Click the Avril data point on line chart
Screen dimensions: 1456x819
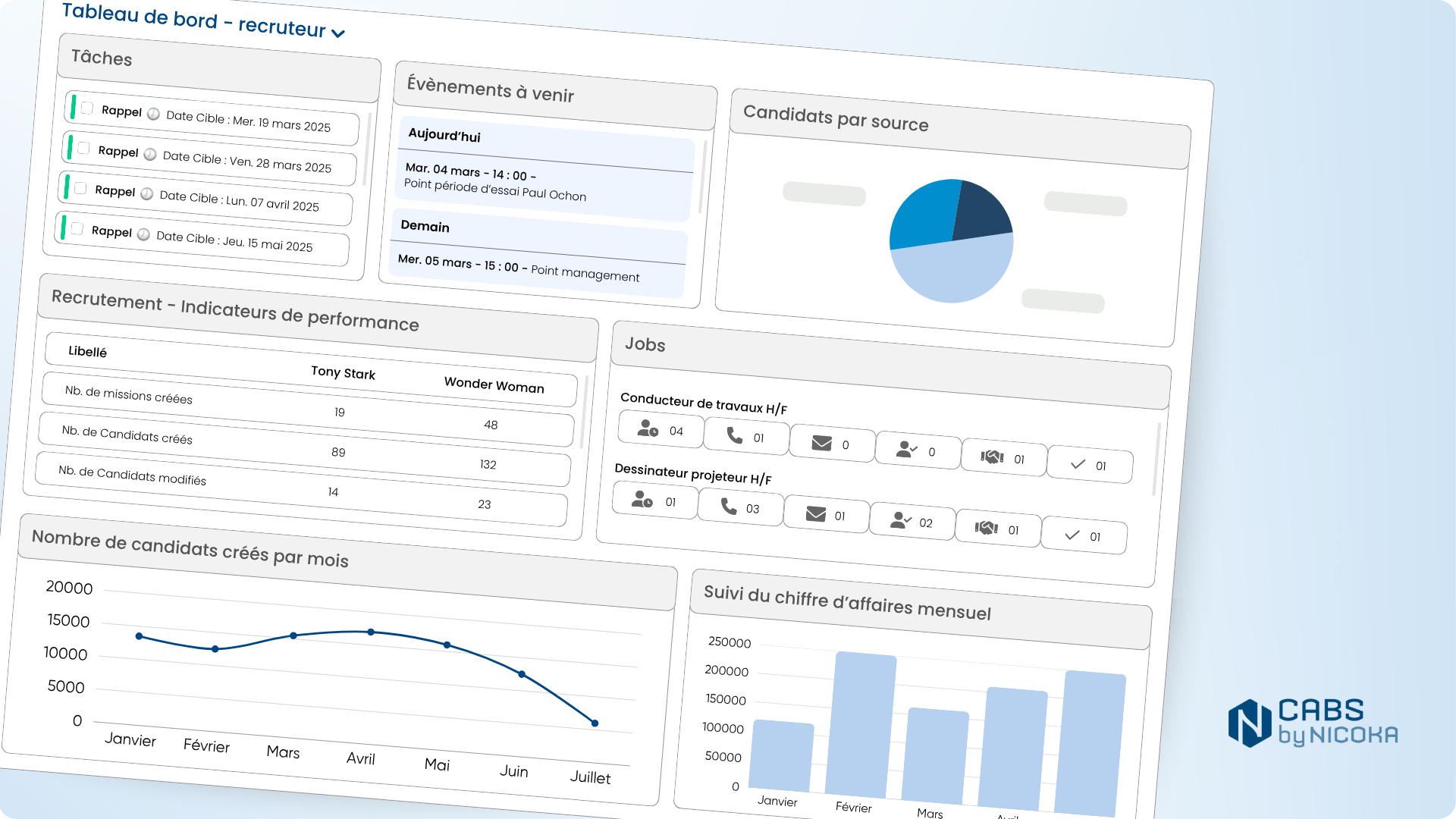tap(371, 632)
